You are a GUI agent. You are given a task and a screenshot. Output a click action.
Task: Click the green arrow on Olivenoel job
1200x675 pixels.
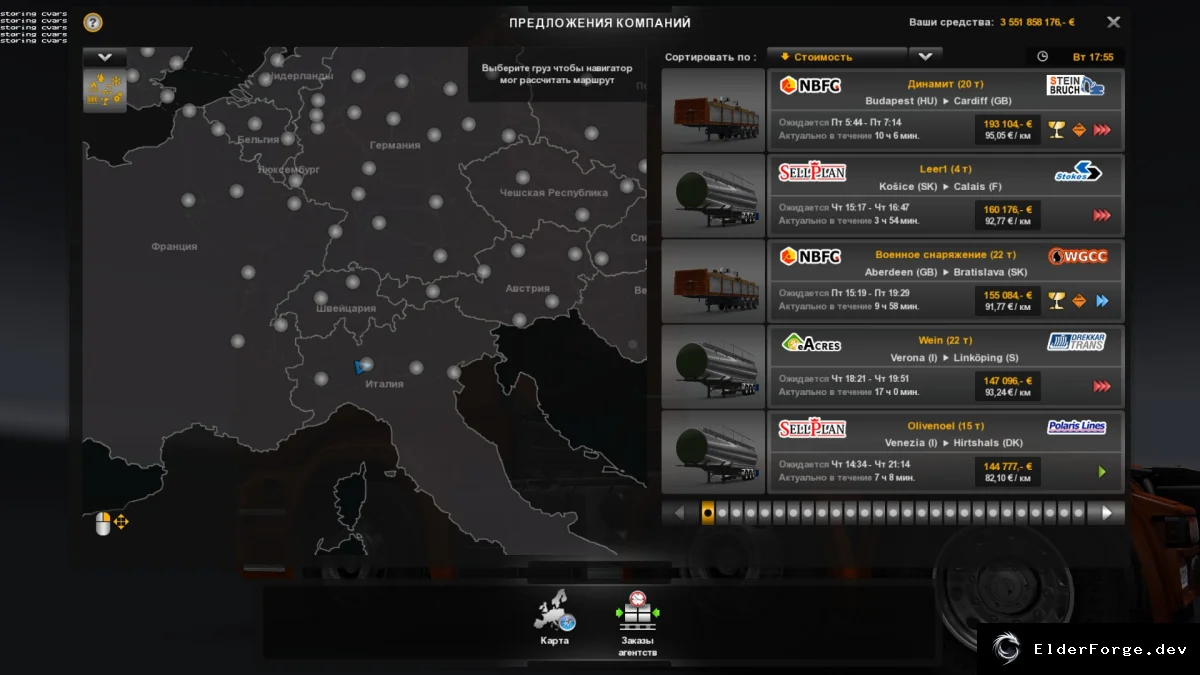pos(1102,472)
